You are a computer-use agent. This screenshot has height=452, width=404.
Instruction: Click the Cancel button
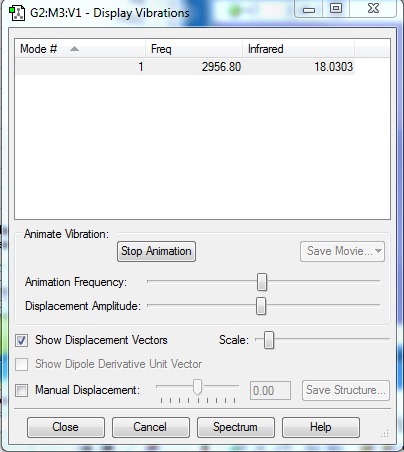(x=151, y=427)
